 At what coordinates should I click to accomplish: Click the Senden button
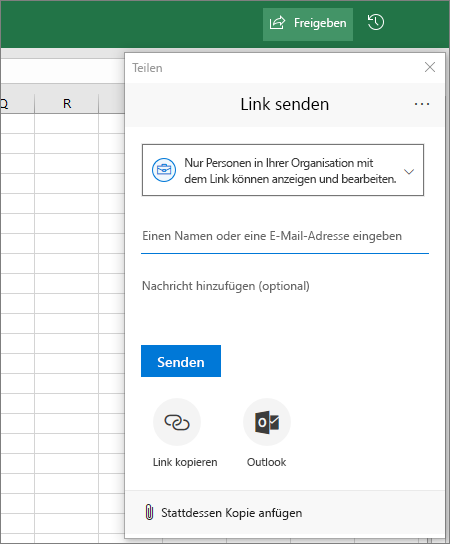pyautogui.click(x=181, y=361)
